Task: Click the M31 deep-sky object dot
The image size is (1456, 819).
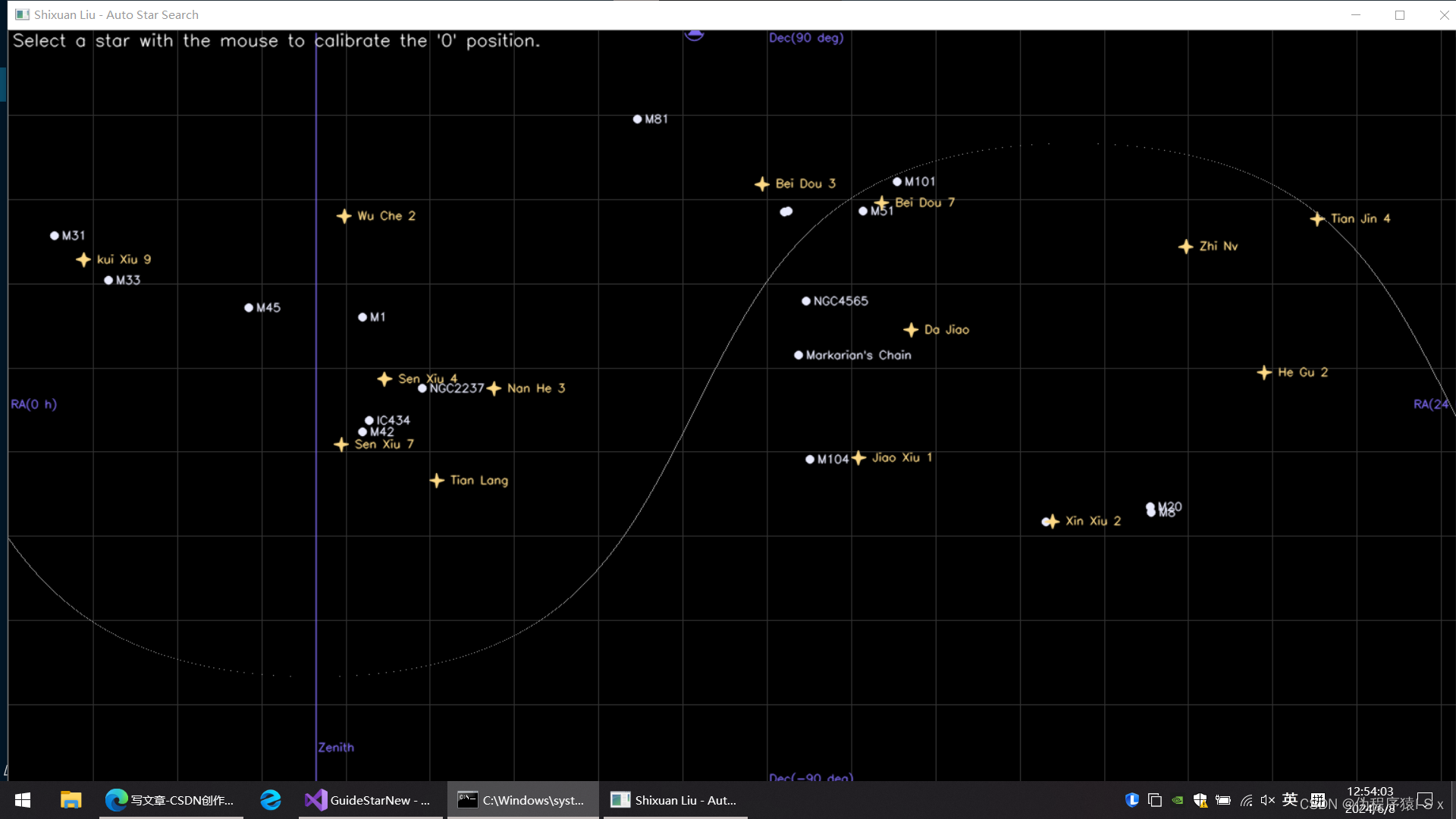Action: (x=55, y=236)
